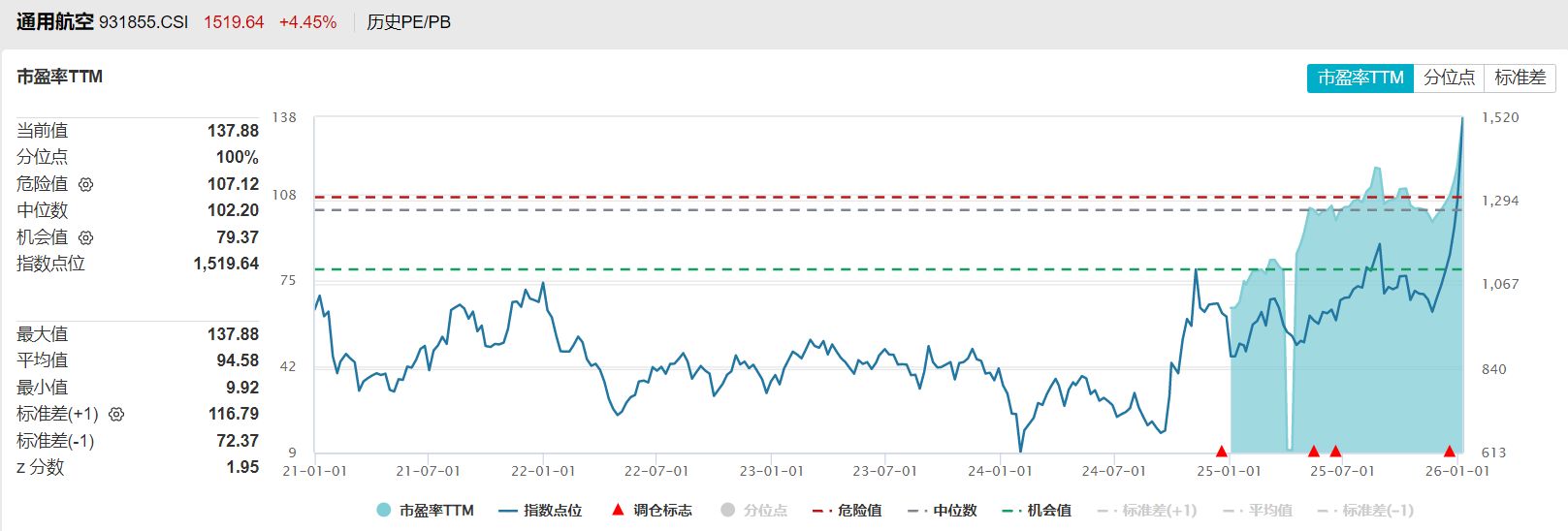Hide the 市盈率TTM series via chart legend
Image resolution: width=1568 pixels, height=531 pixels.
[425, 510]
